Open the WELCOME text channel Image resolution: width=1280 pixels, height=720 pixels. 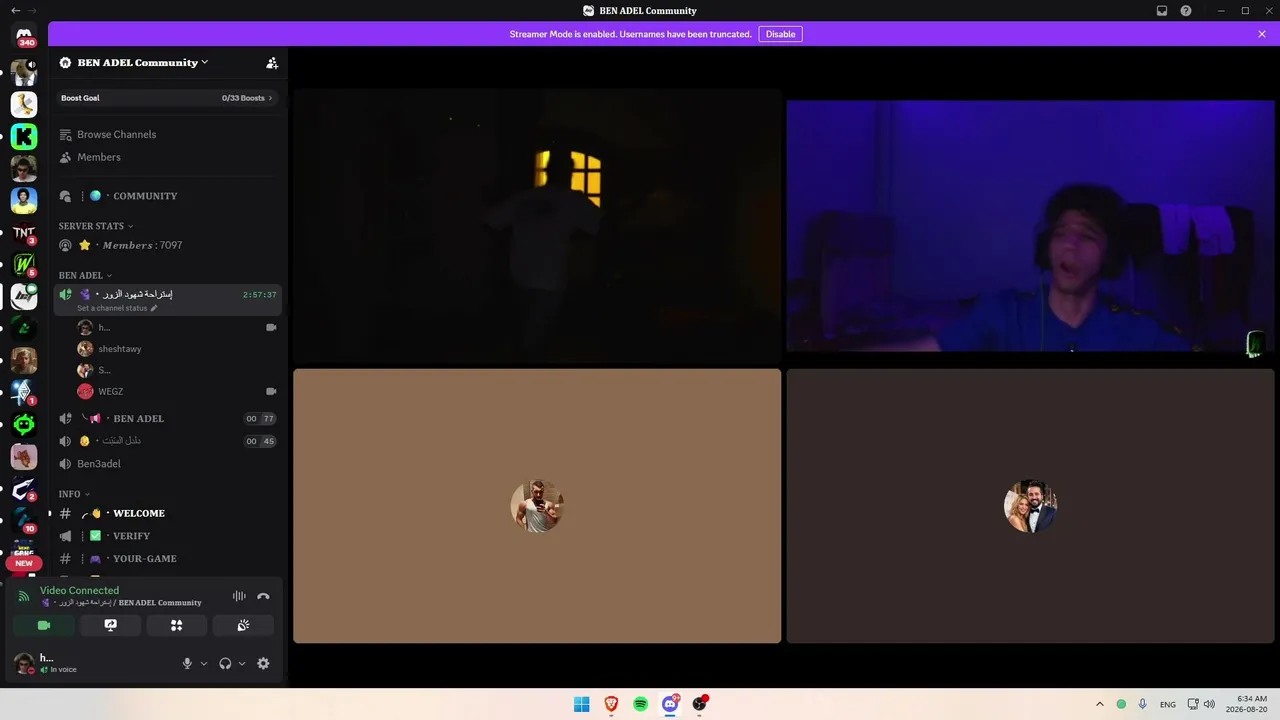[x=168, y=513]
